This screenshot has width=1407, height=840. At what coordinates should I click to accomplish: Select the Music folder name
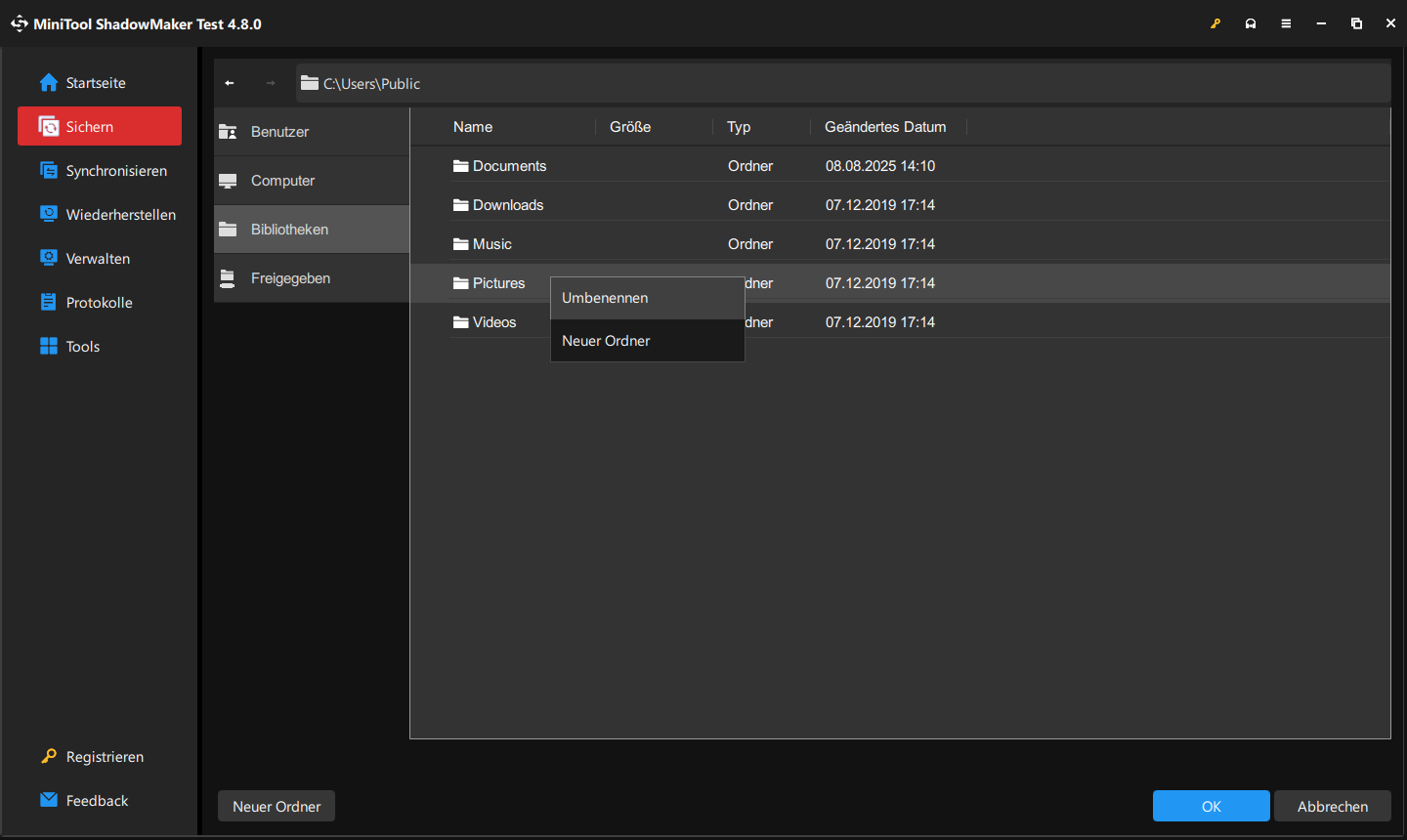coord(492,244)
